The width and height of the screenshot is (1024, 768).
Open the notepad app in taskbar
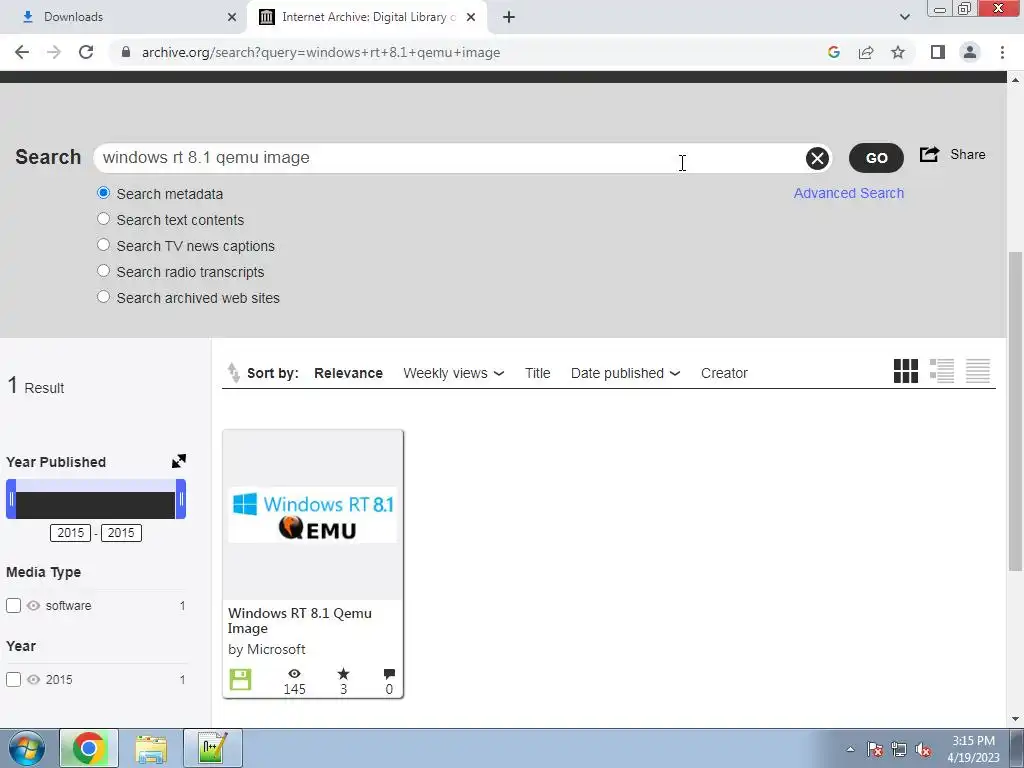[x=213, y=748]
